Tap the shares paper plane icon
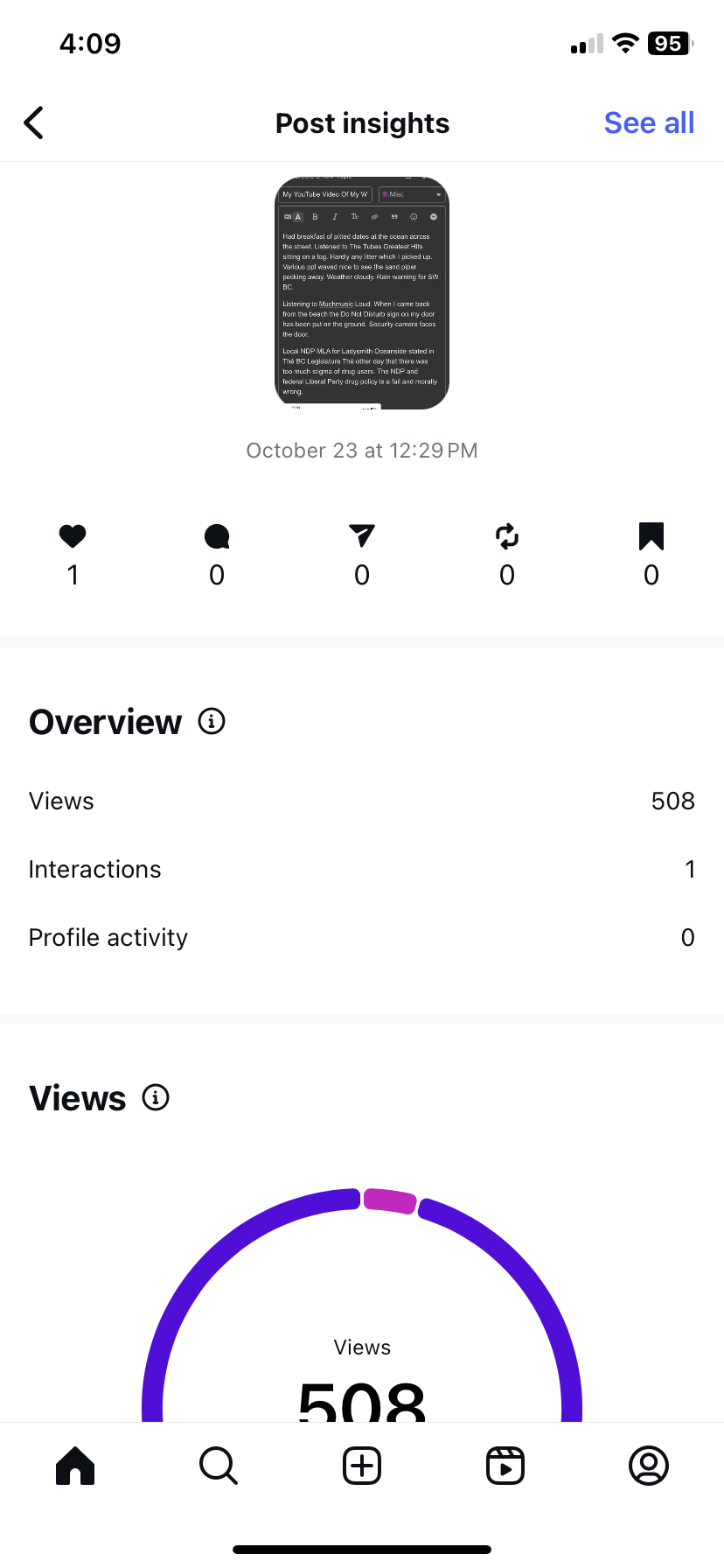This screenshot has height=1568, width=724. tap(362, 536)
